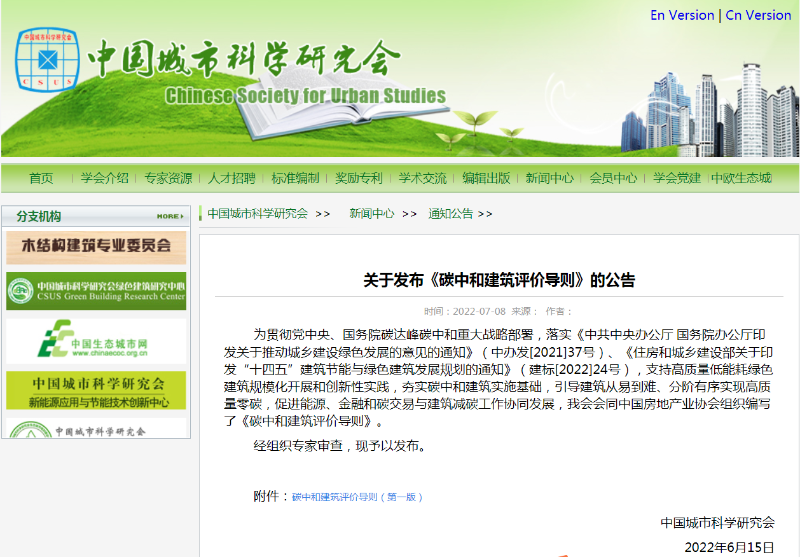This screenshot has height=557, width=800.
Task: Click the 中国城市科学研究会 breadcrumb link
Action: [258, 214]
